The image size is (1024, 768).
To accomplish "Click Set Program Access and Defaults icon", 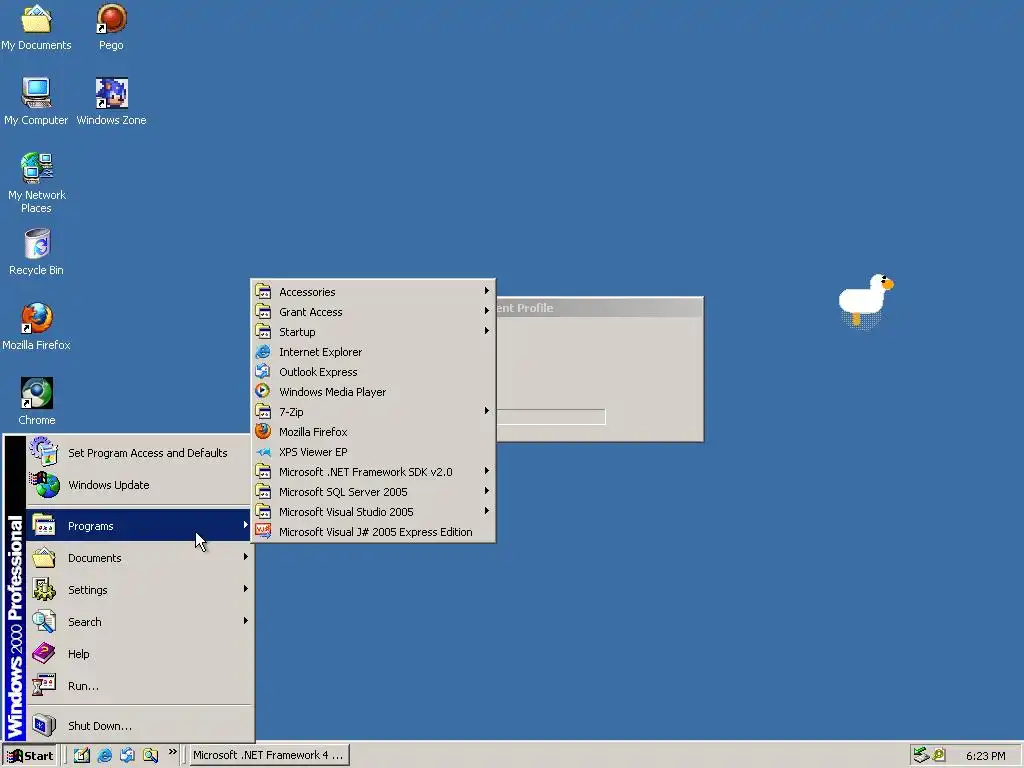I will (44, 452).
